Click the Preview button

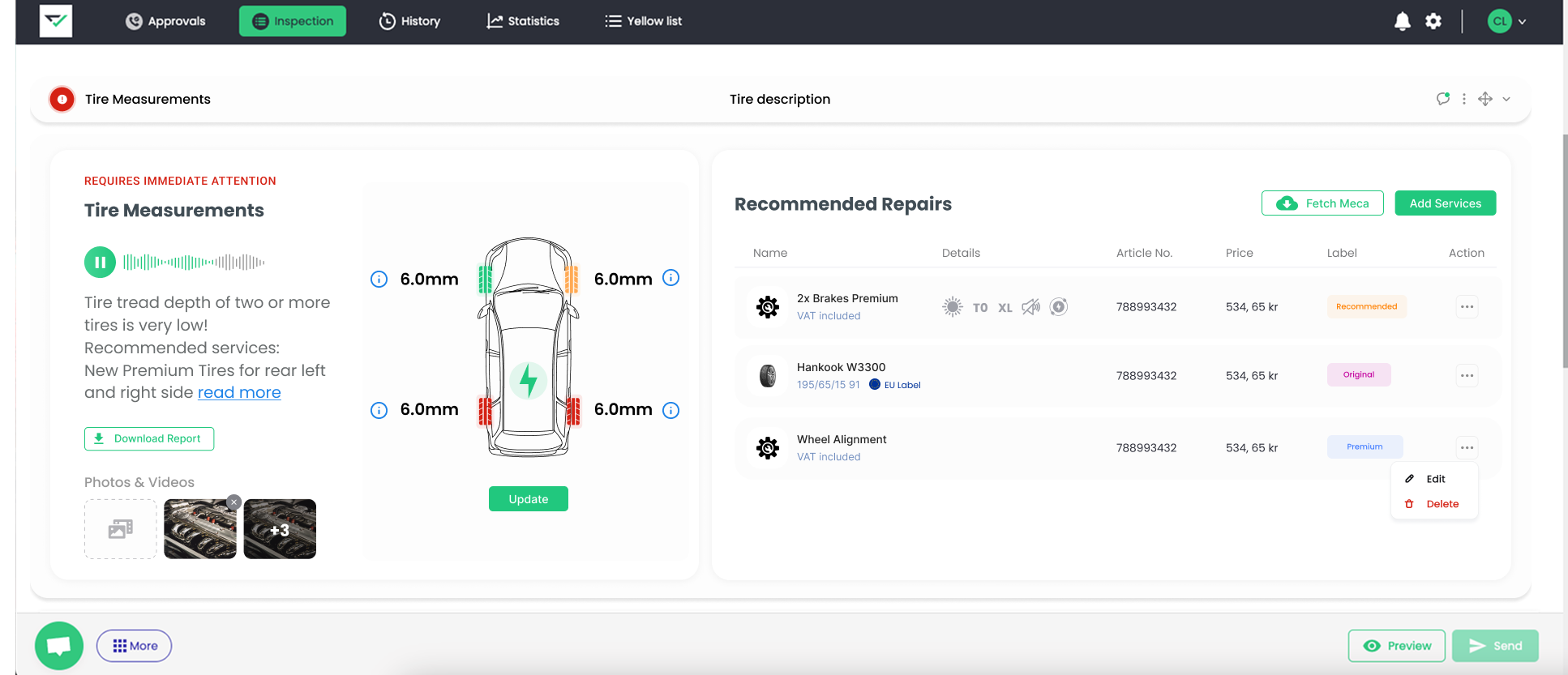pyautogui.click(x=1397, y=646)
